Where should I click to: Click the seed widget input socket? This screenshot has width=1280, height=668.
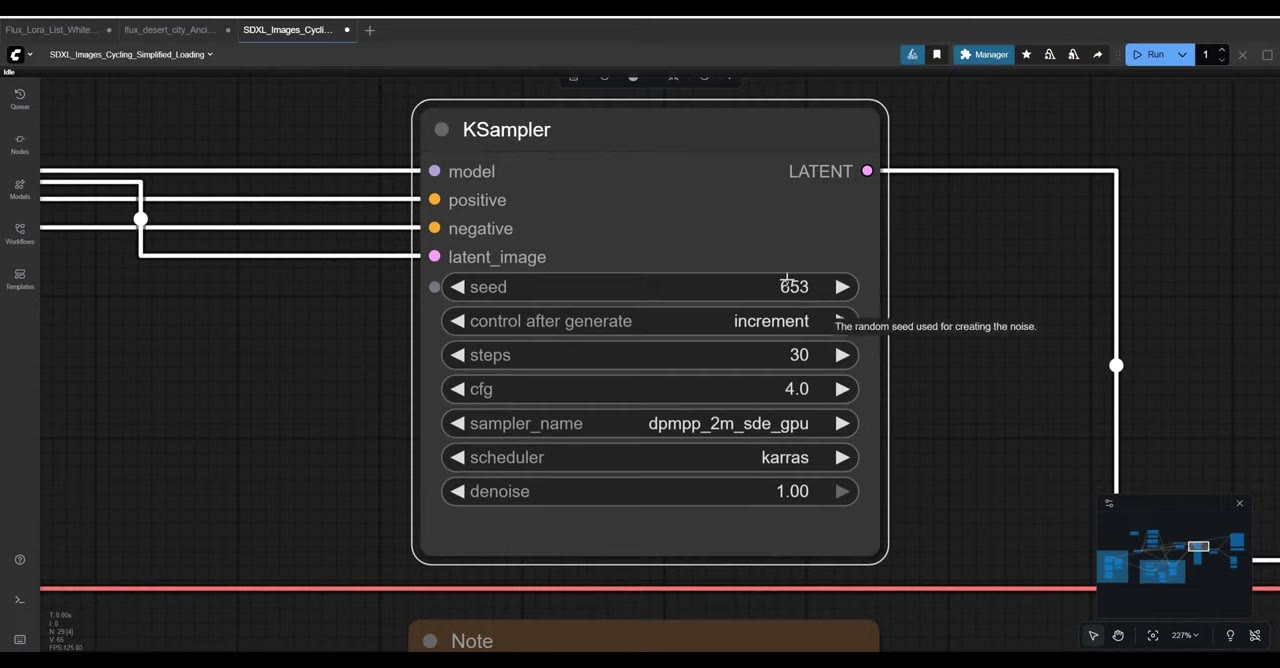point(434,287)
